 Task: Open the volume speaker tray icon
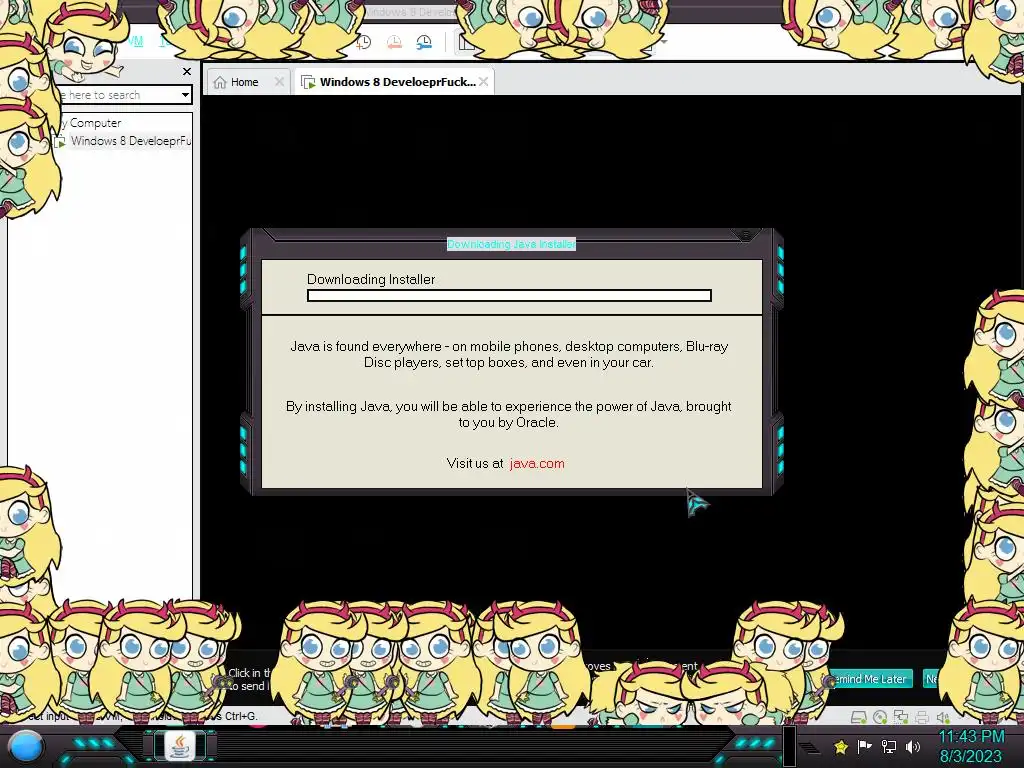(x=913, y=746)
